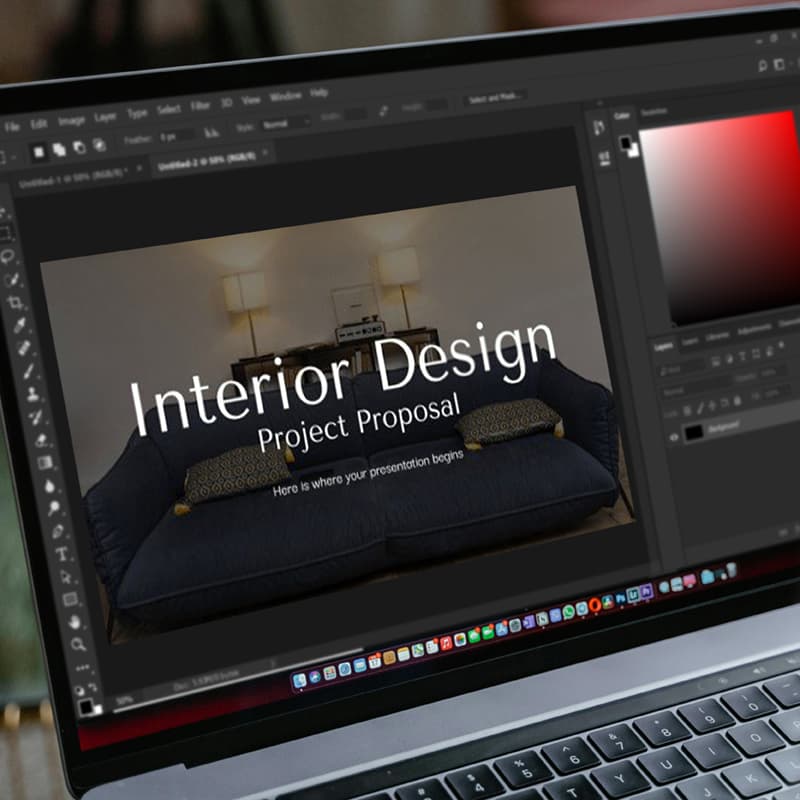Open the Image menu
The image size is (800, 800).
(x=71, y=120)
